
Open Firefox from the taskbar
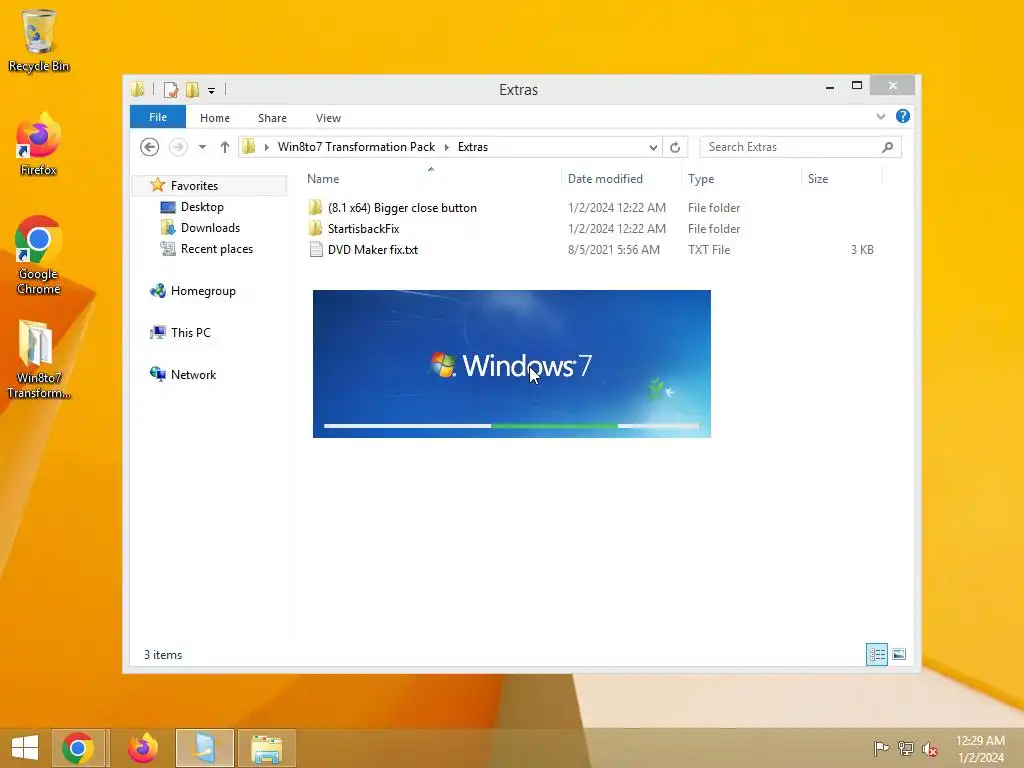coord(143,748)
